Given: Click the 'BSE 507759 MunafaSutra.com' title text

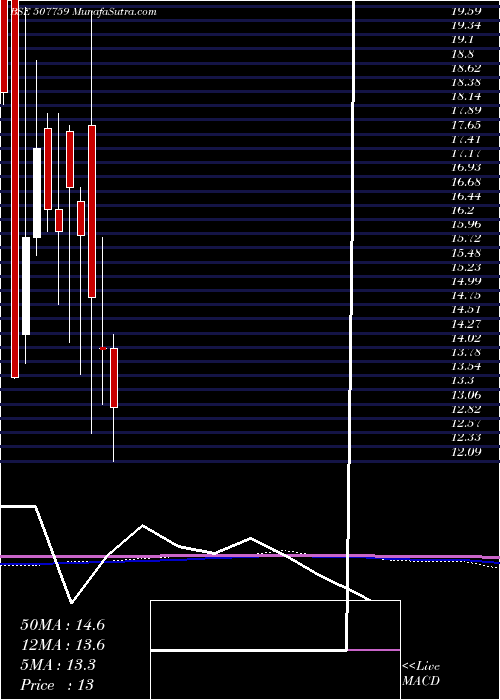Looking at the screenshot, I should (84, 12).
